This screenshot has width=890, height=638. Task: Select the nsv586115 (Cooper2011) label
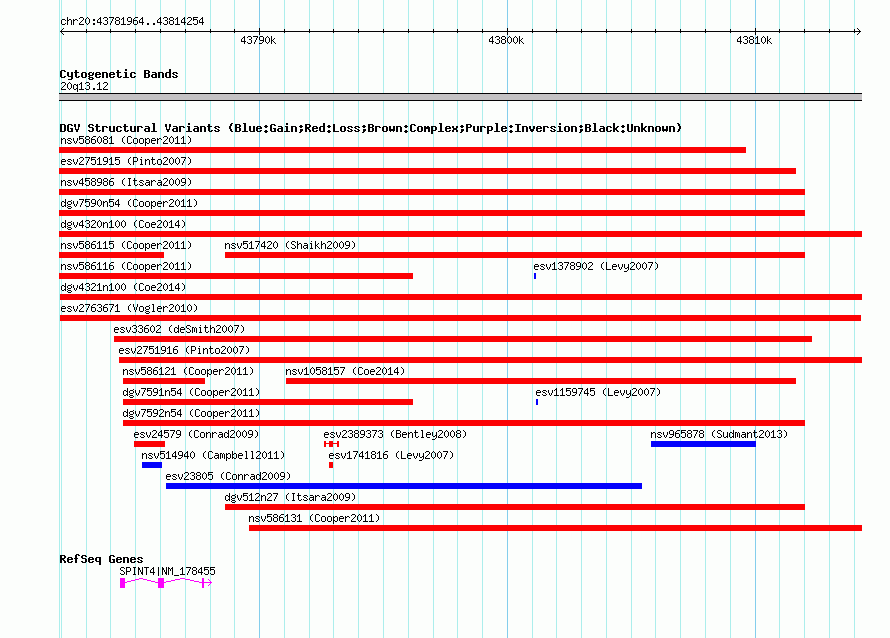point(126,245)
